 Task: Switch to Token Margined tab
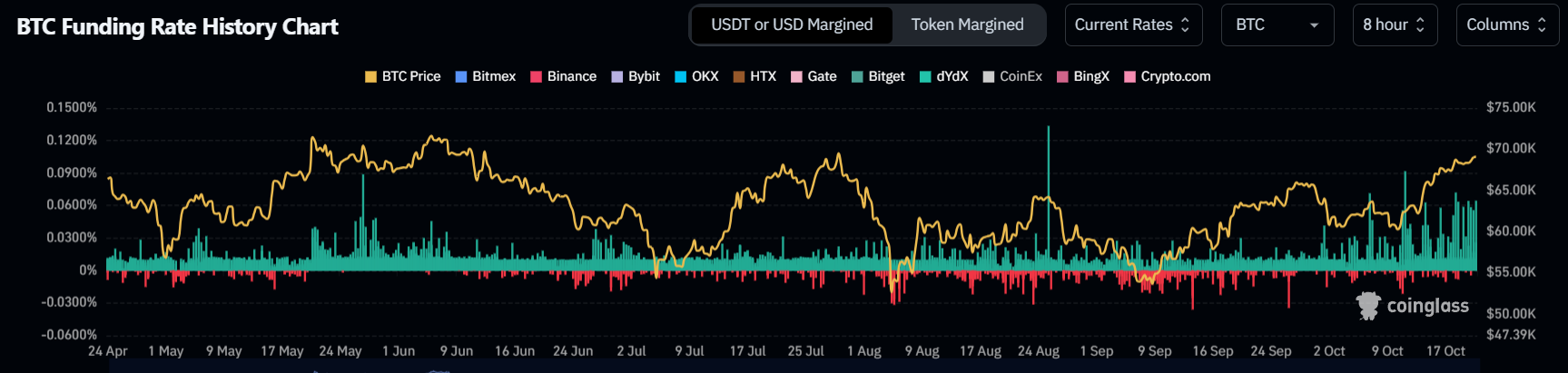967,25
